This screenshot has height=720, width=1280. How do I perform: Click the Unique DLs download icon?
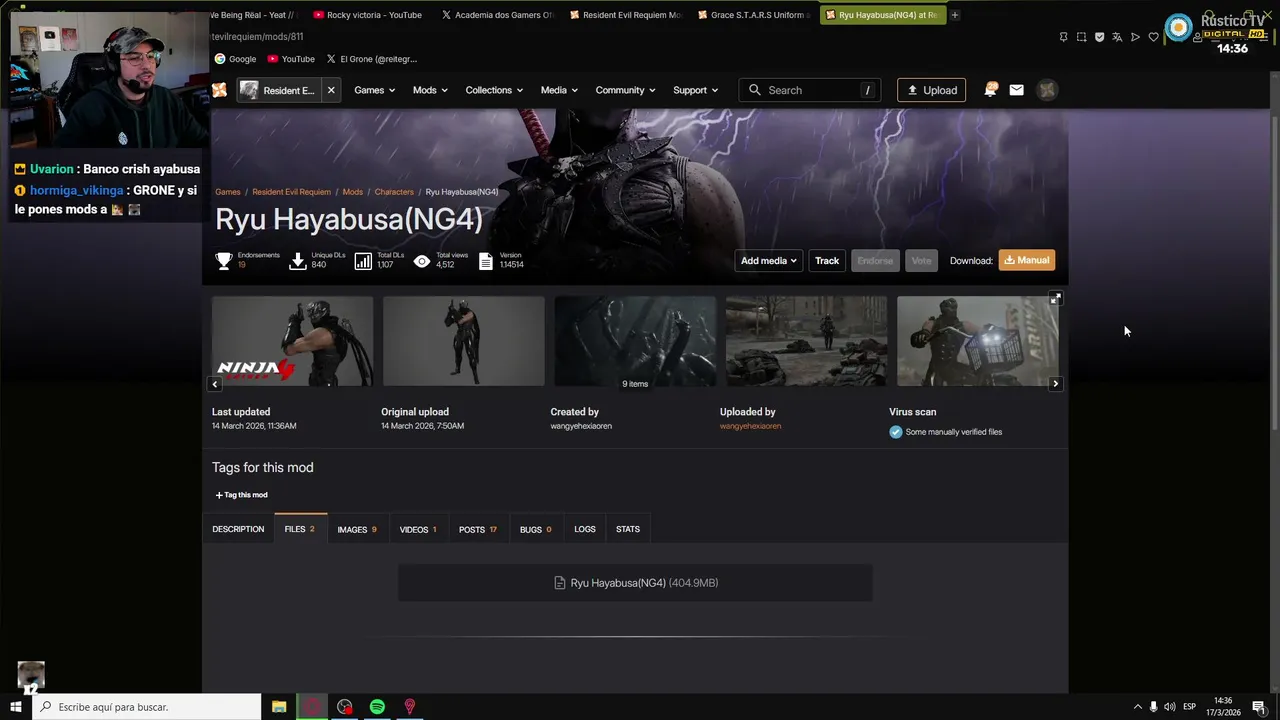point(297,261)
